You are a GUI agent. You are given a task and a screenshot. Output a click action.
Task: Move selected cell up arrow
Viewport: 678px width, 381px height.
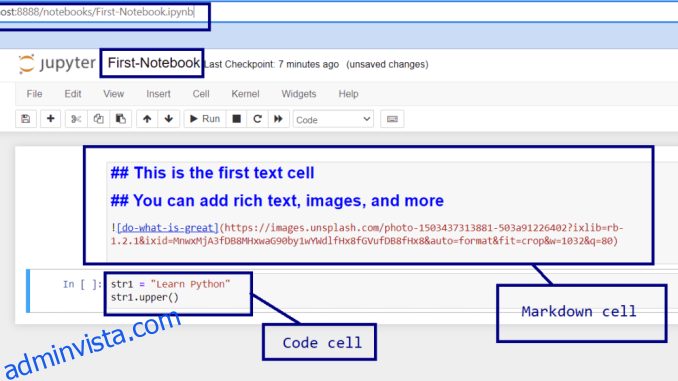147,119
